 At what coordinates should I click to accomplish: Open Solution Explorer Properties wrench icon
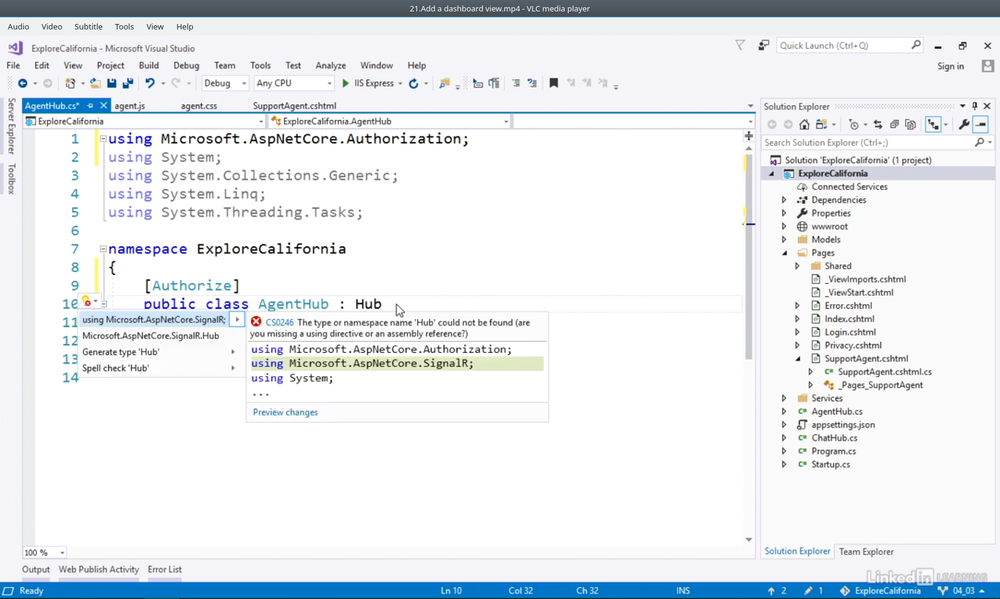pos(963,125)
